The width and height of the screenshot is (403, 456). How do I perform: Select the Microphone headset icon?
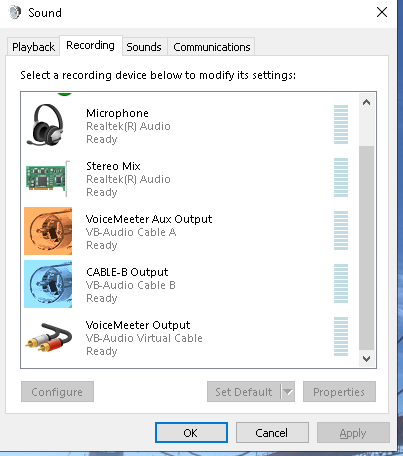(x=46, y=125)
